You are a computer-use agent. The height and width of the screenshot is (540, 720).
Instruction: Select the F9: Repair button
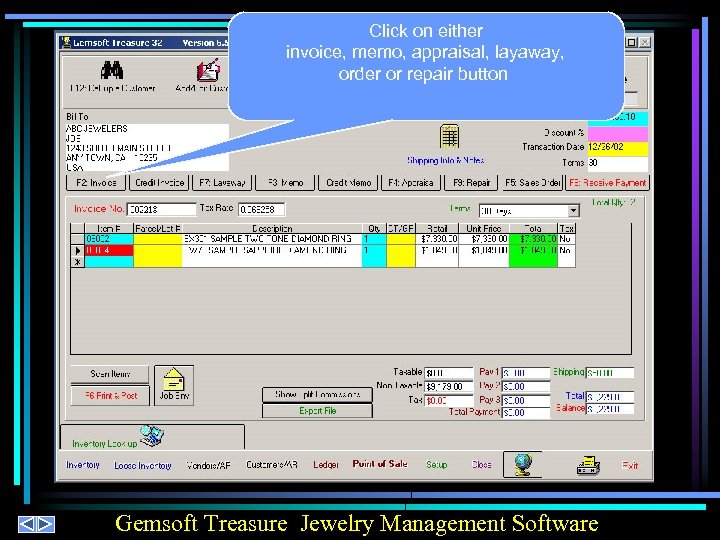point(472,183)
